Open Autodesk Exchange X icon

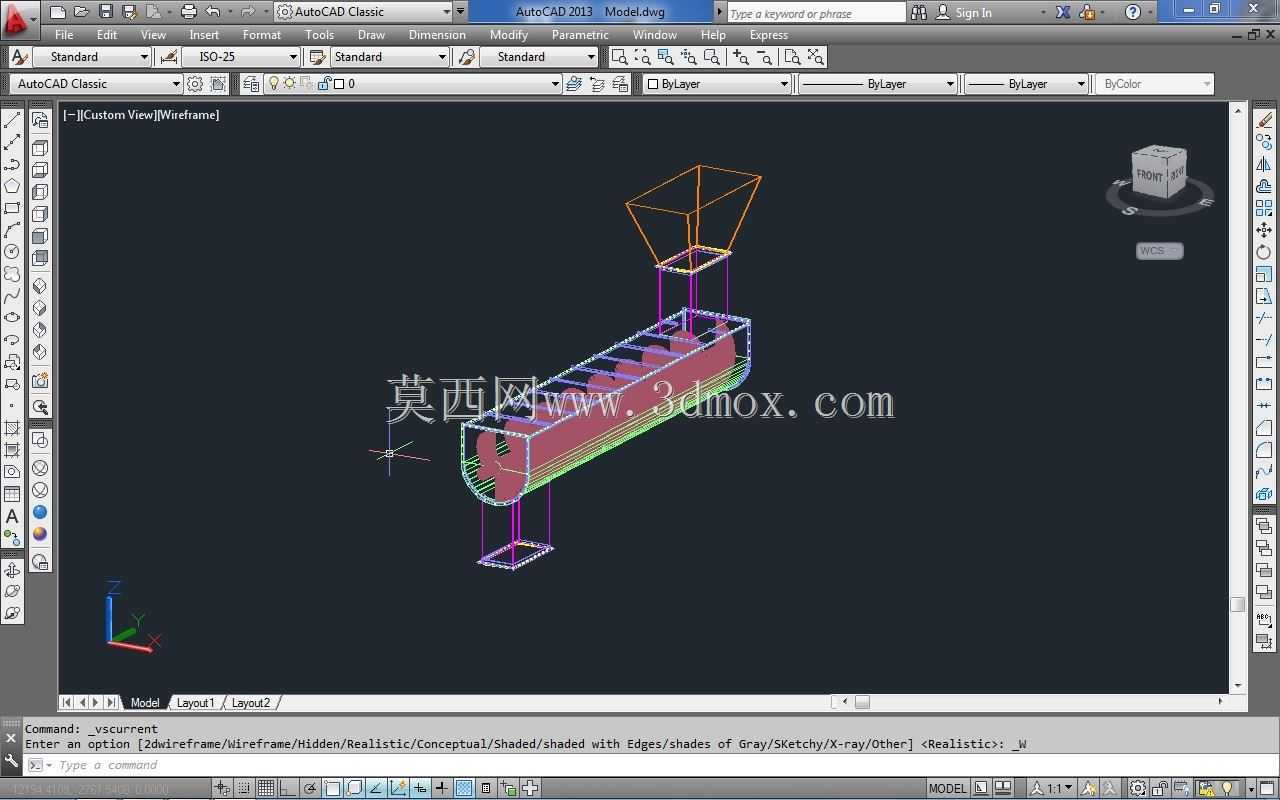click(x=1062, y=12)
